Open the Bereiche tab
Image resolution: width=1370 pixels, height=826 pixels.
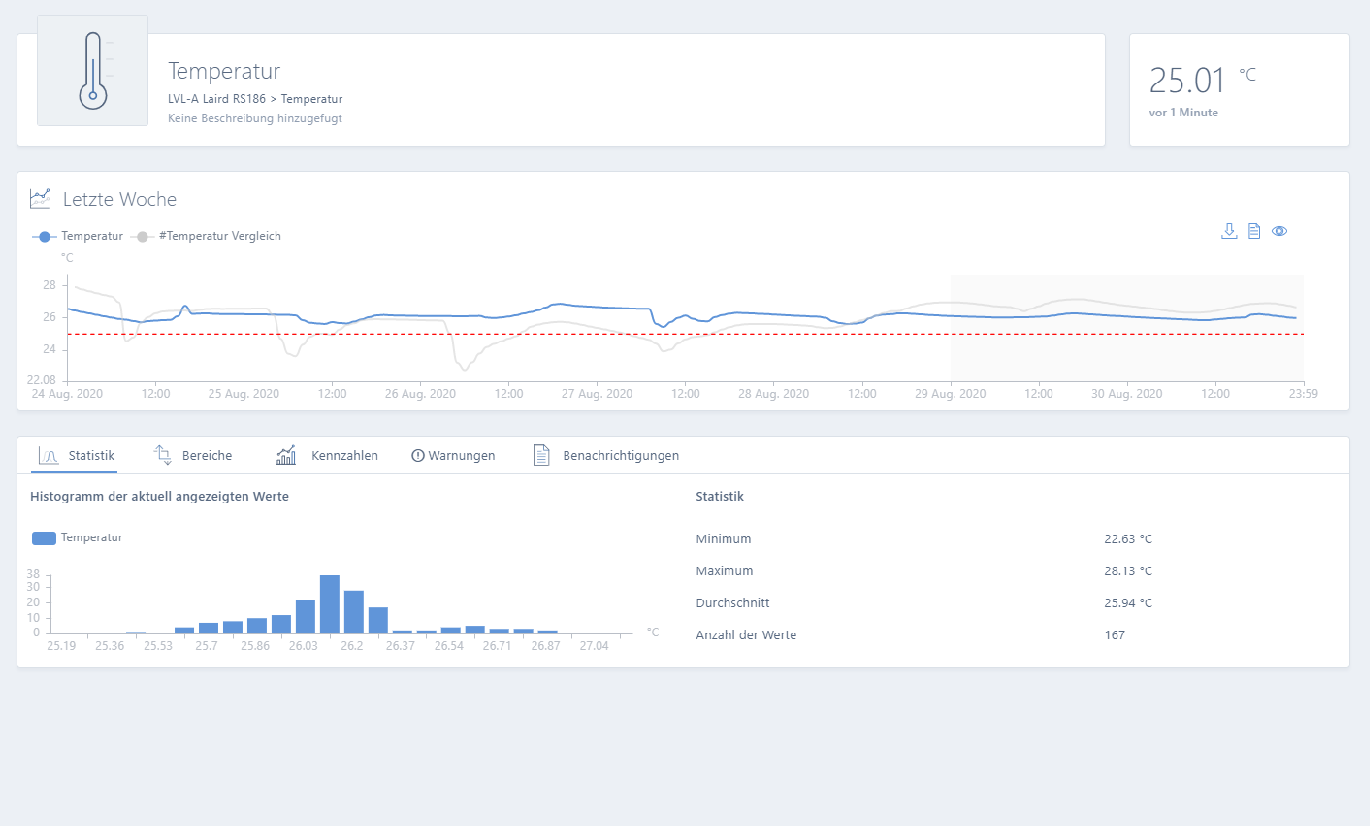[x=207, y=456]
